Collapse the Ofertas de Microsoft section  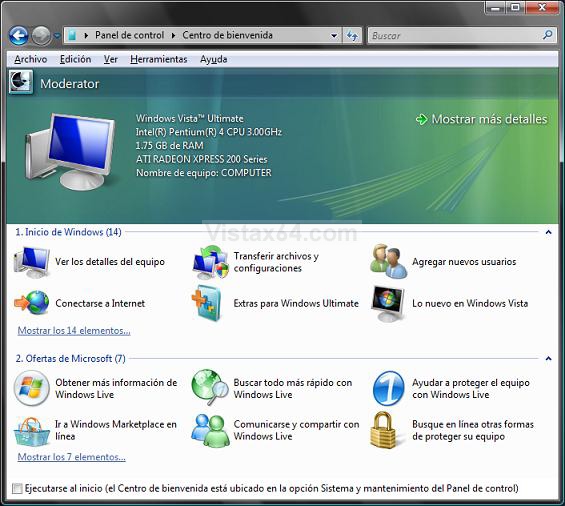point(548,359)
